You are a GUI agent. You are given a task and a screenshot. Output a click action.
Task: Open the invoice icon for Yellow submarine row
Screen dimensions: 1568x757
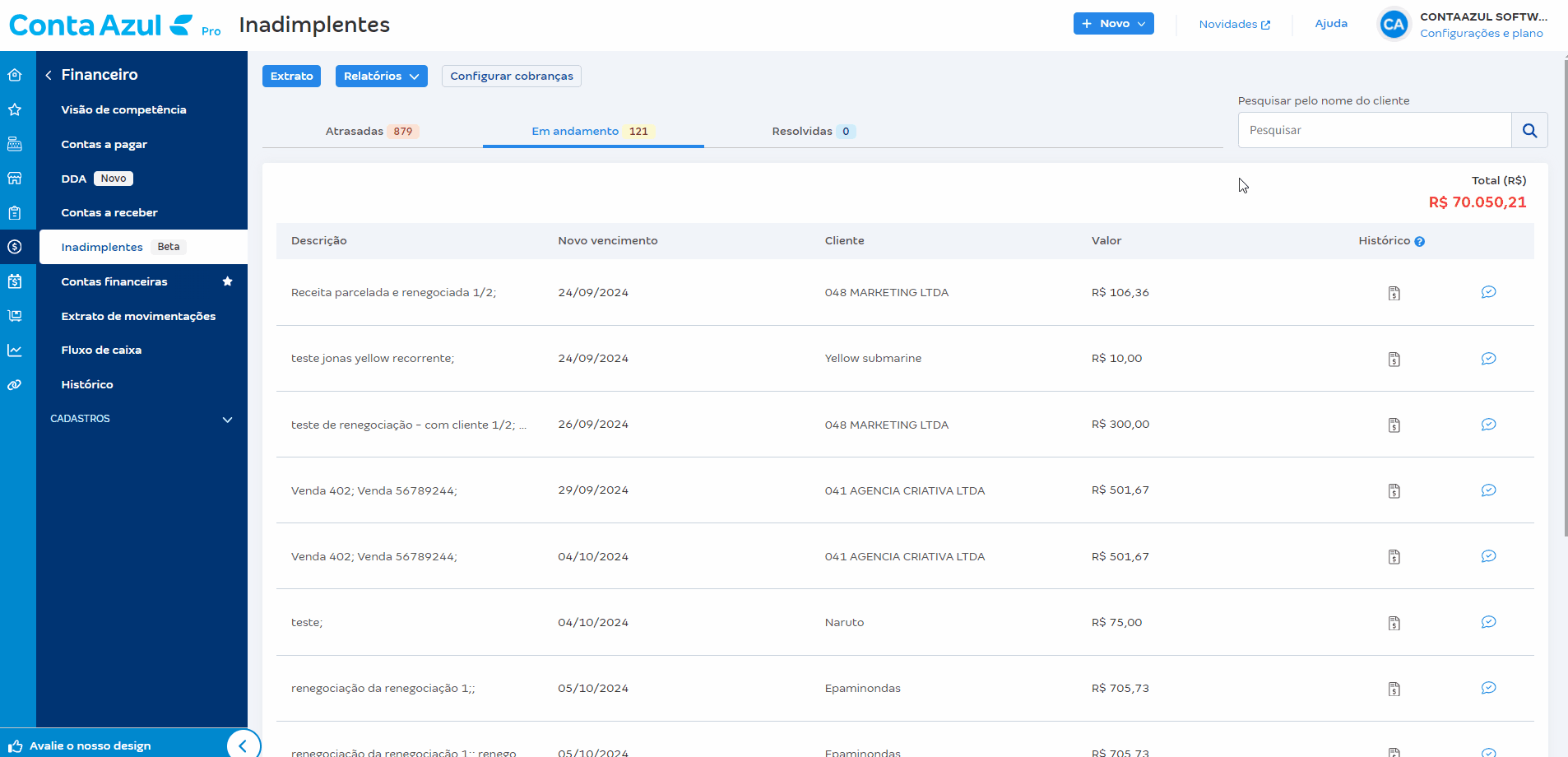(1394, 359)
